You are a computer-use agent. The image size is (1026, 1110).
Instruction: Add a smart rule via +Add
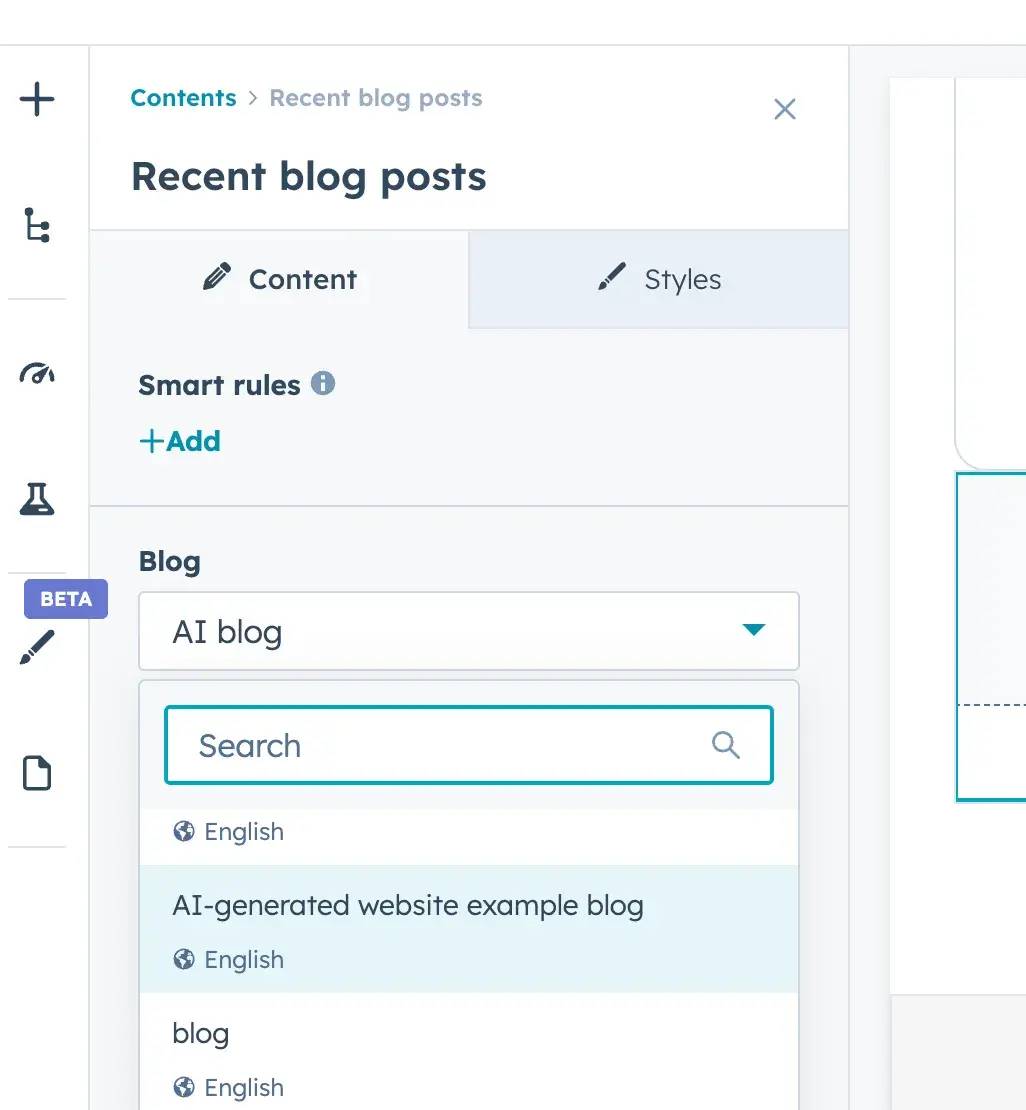pos(180,441)
